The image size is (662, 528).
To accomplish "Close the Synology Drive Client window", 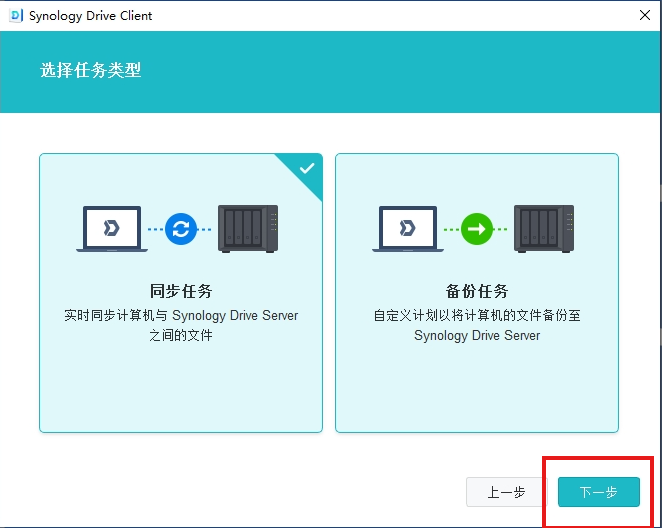I will pyautogui.click(x=644, y=16).
